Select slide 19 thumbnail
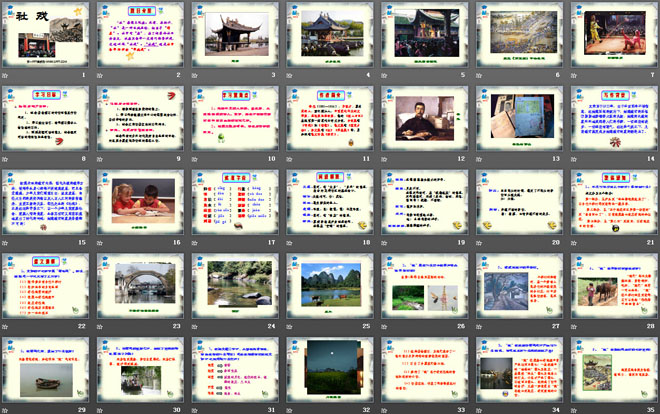Viewport: 660px width, 414px height. click(424, 202)
